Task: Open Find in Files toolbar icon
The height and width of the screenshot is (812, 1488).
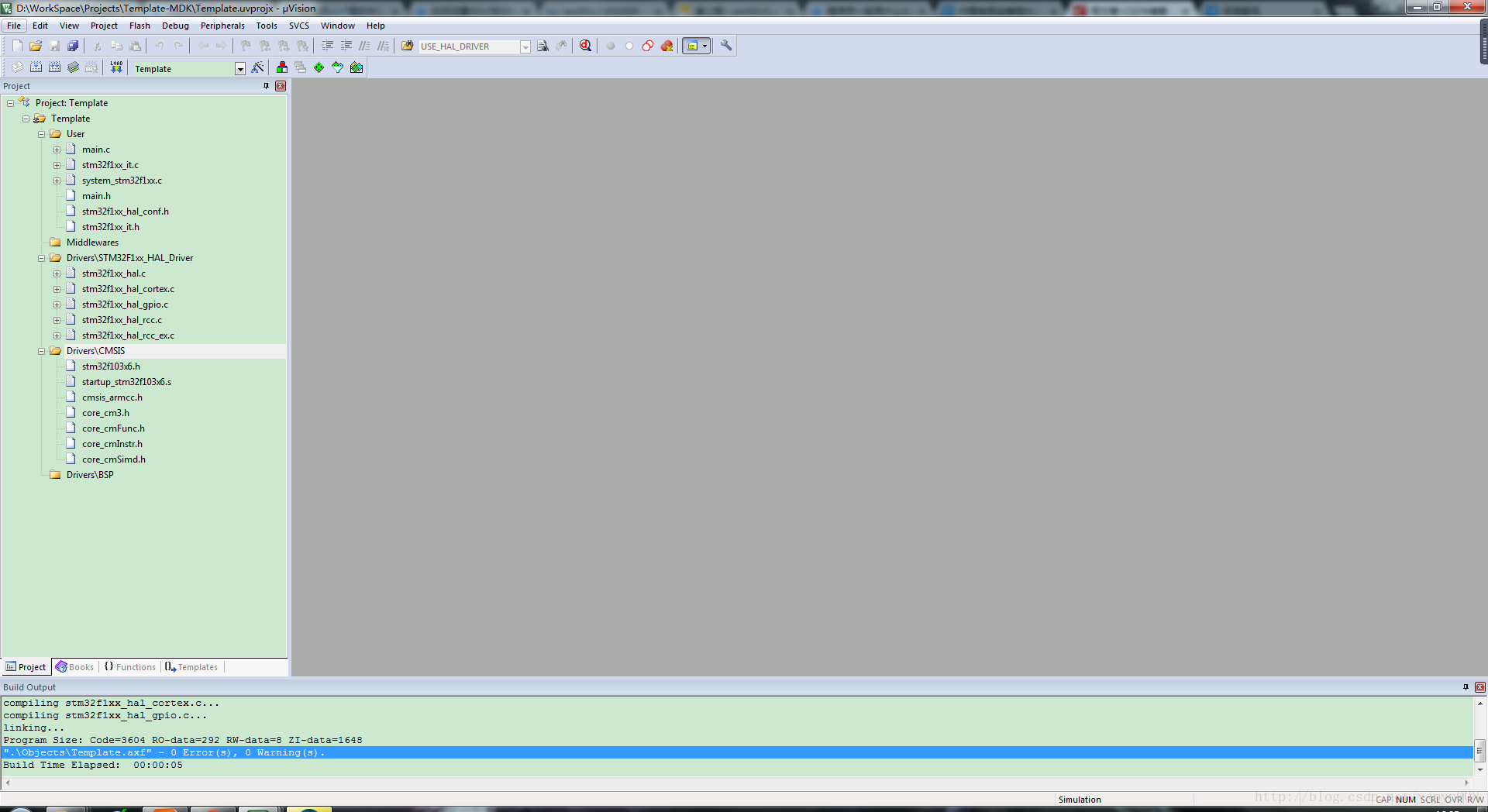Action: (407, 46)
